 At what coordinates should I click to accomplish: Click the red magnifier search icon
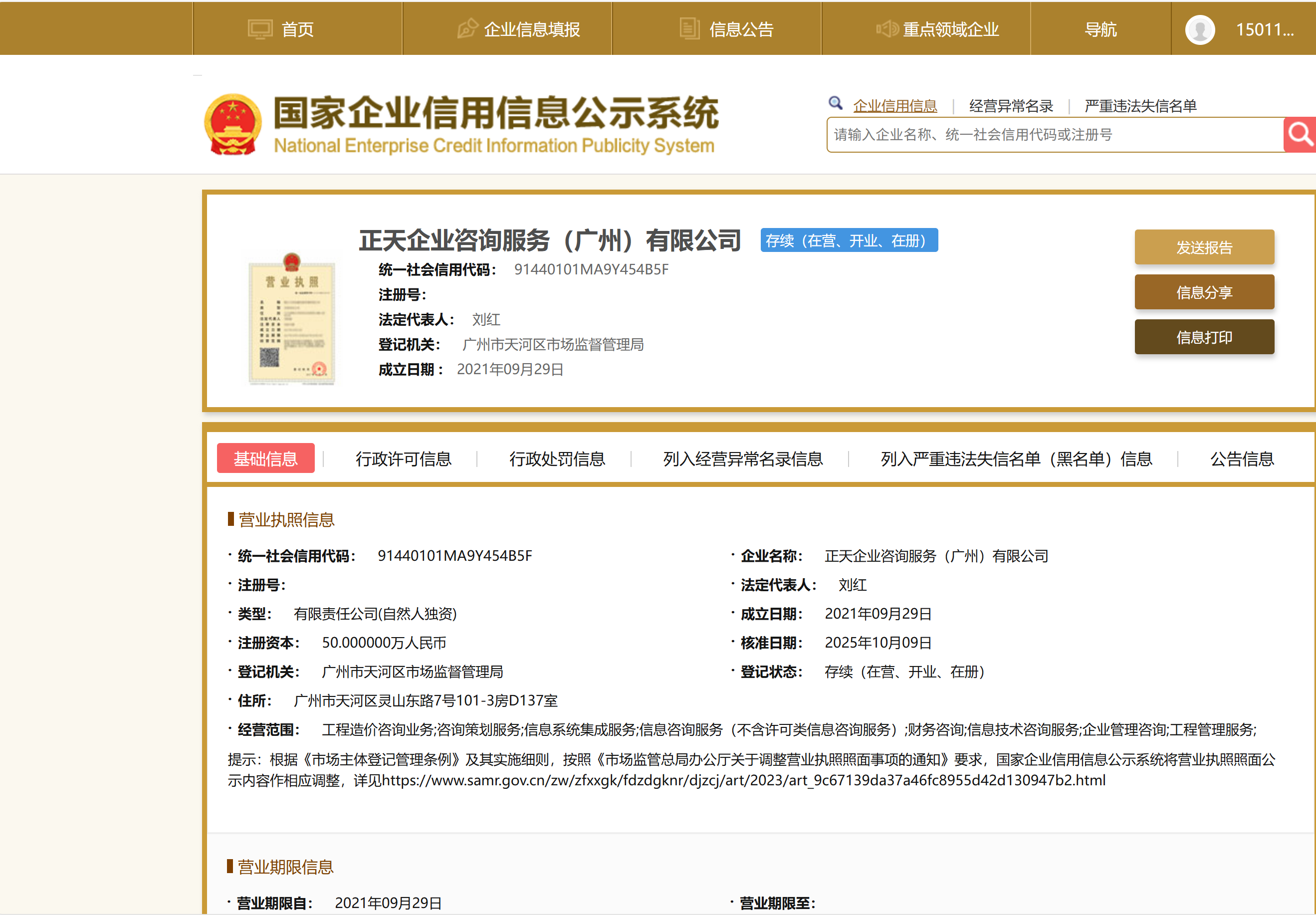[x=1300, y=135]
